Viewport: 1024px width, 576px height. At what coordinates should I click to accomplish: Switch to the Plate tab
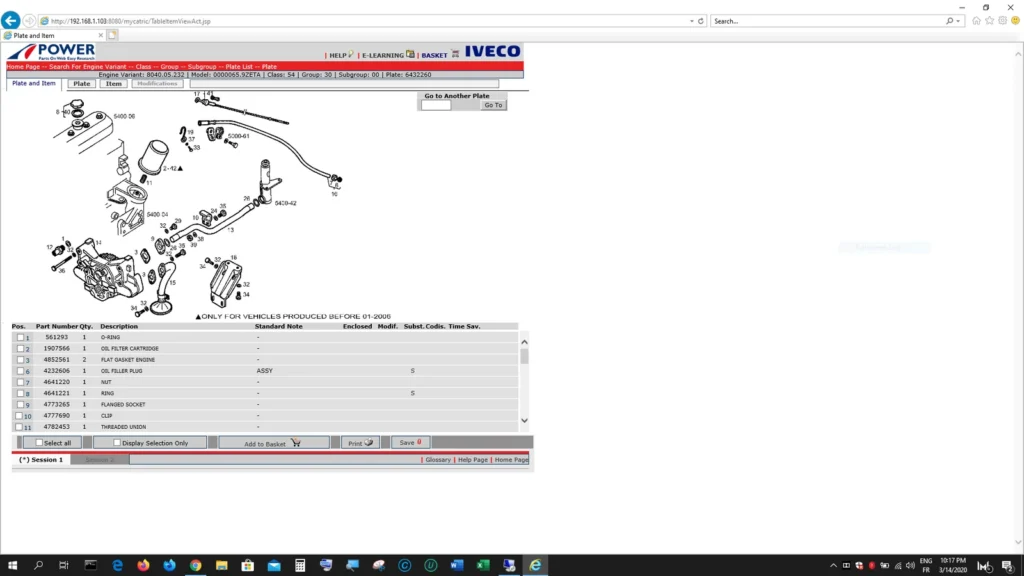81,83
